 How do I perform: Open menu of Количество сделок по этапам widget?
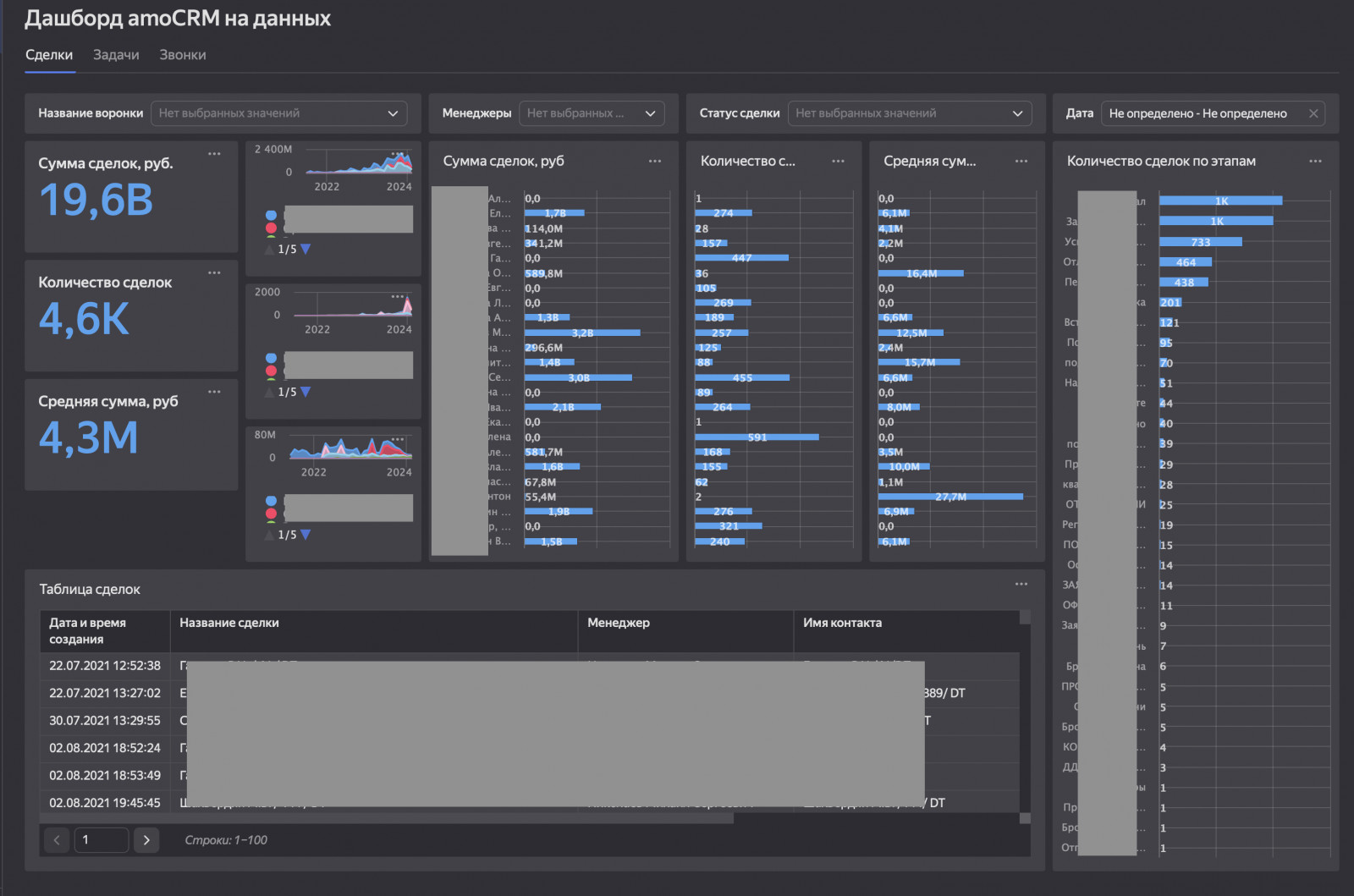point(1315,161)
